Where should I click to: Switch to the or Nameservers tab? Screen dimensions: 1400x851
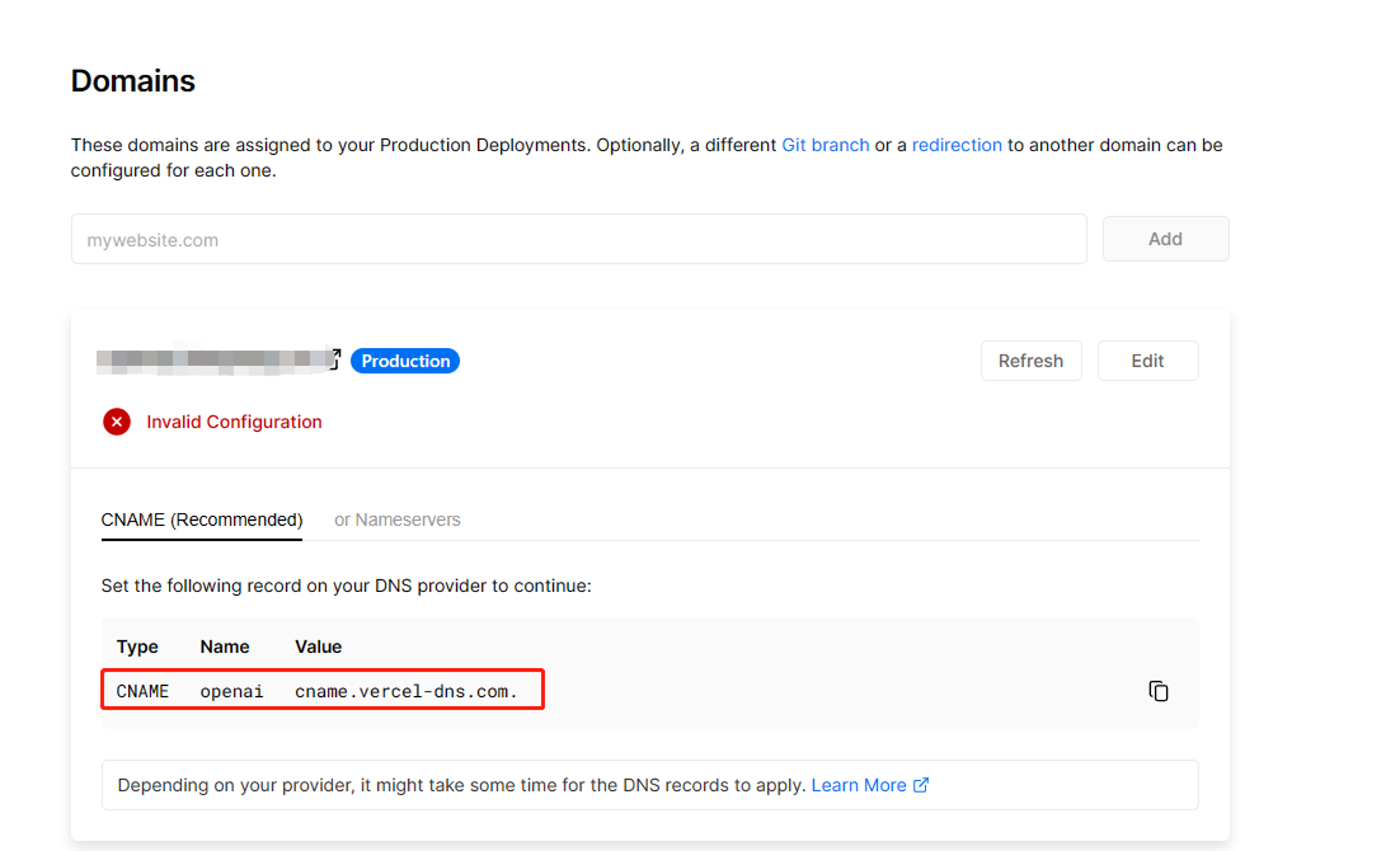point(398,520)
